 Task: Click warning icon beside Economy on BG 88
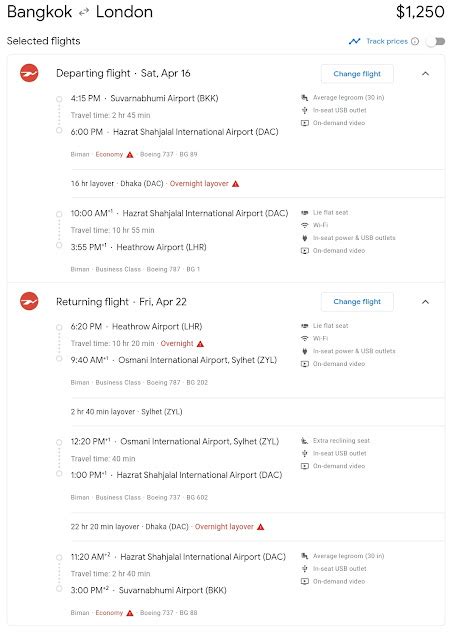click(130, 613)
